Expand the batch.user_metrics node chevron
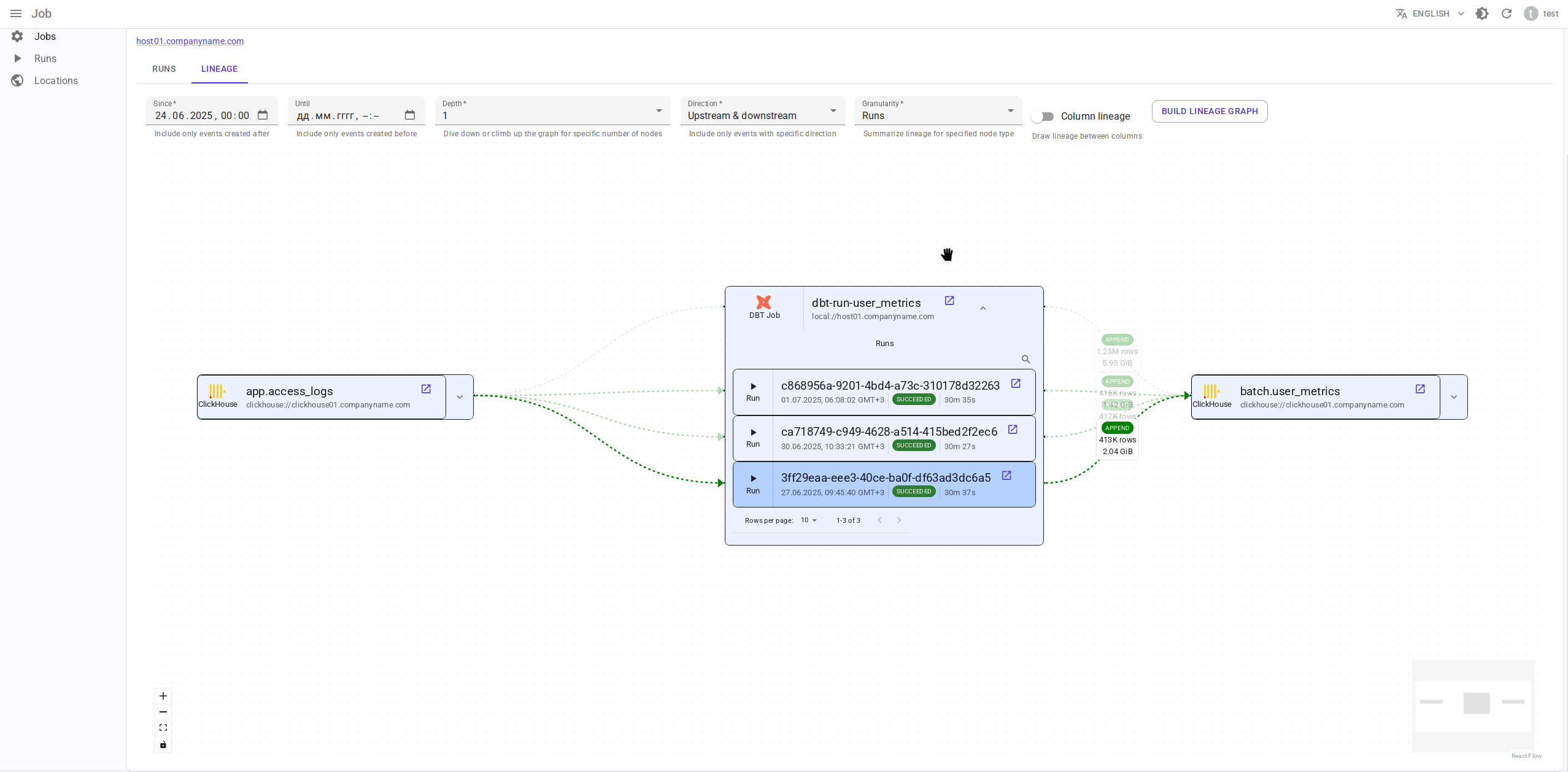Image resolution: width=1568 pixels, height=772 pixels. click(1454, 397)
